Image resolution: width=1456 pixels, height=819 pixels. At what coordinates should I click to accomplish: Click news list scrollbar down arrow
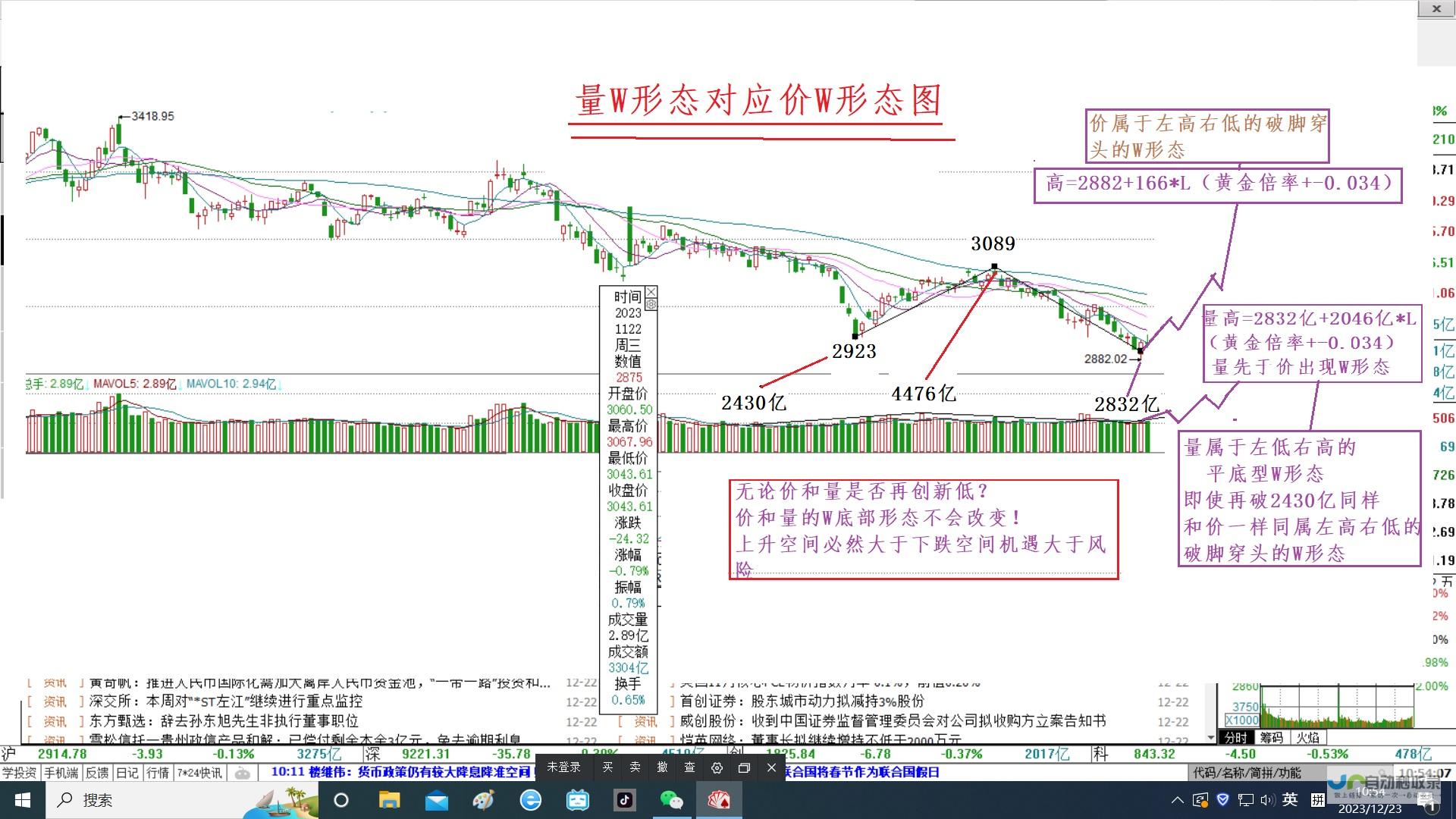[1210, 737]
